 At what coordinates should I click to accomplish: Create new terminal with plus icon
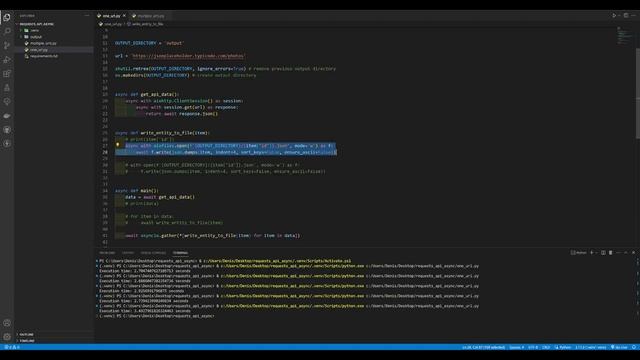tap(591, 253)
